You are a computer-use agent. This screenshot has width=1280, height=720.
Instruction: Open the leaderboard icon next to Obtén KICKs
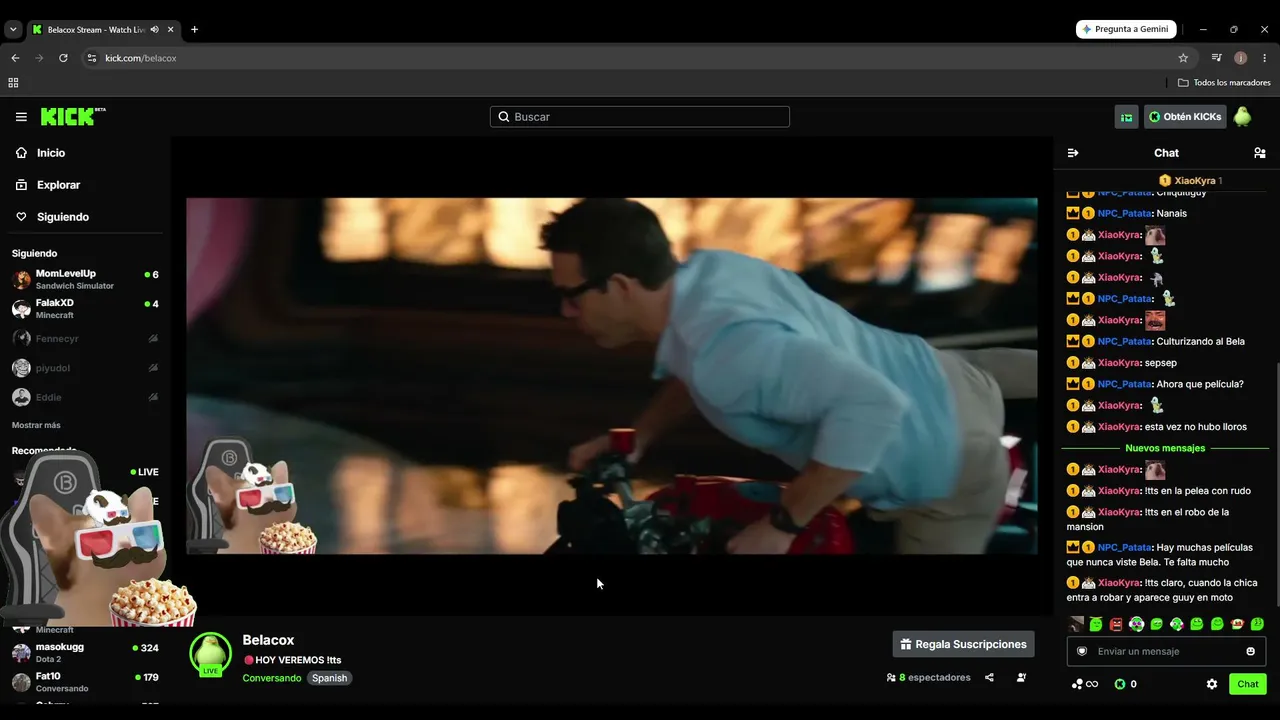pos(1126,117)
